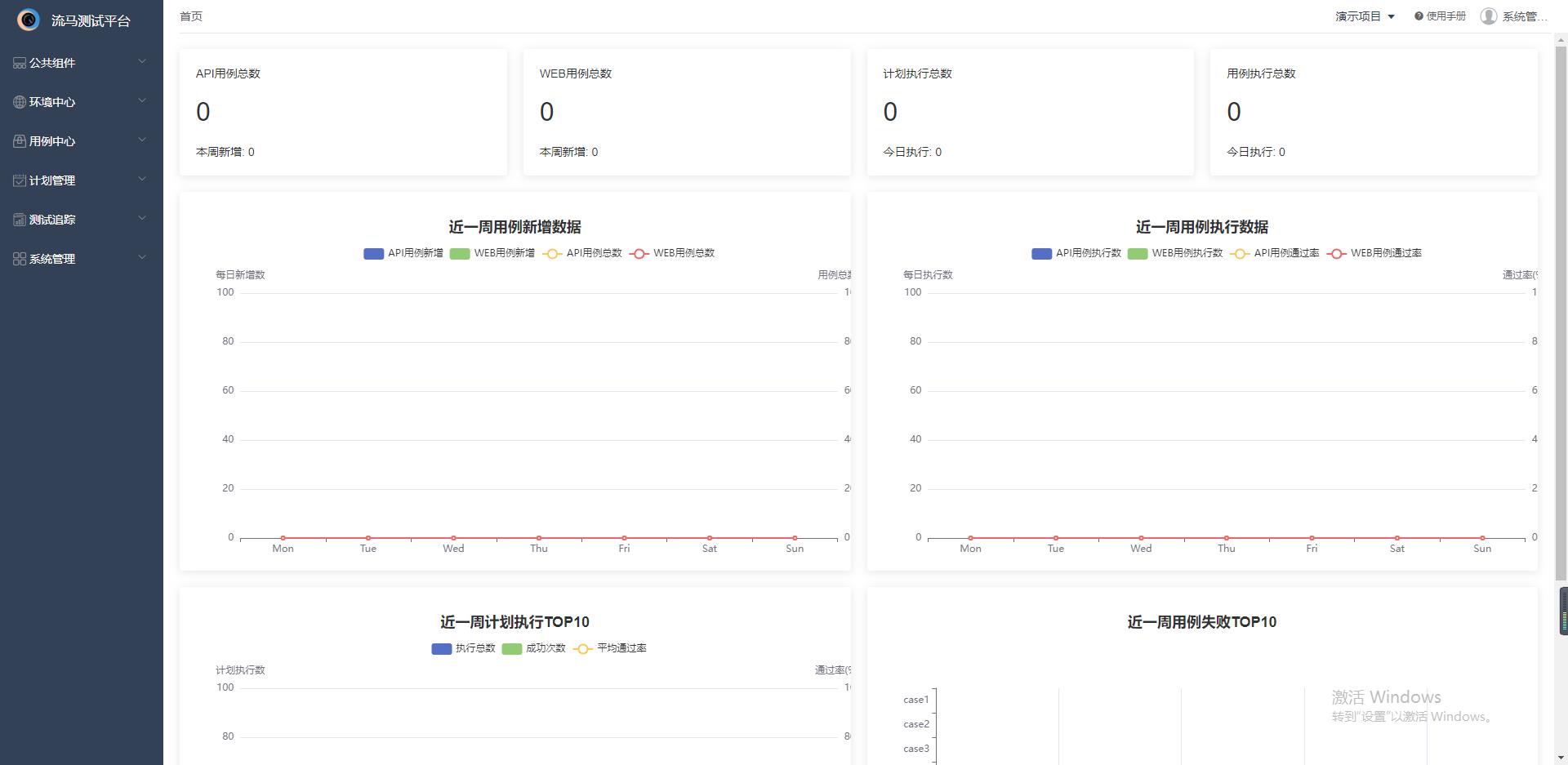The height and width of the screenshot is (765, 1568).
Task: Toggle 执行总数 legend series
Action: coord(464,648)
